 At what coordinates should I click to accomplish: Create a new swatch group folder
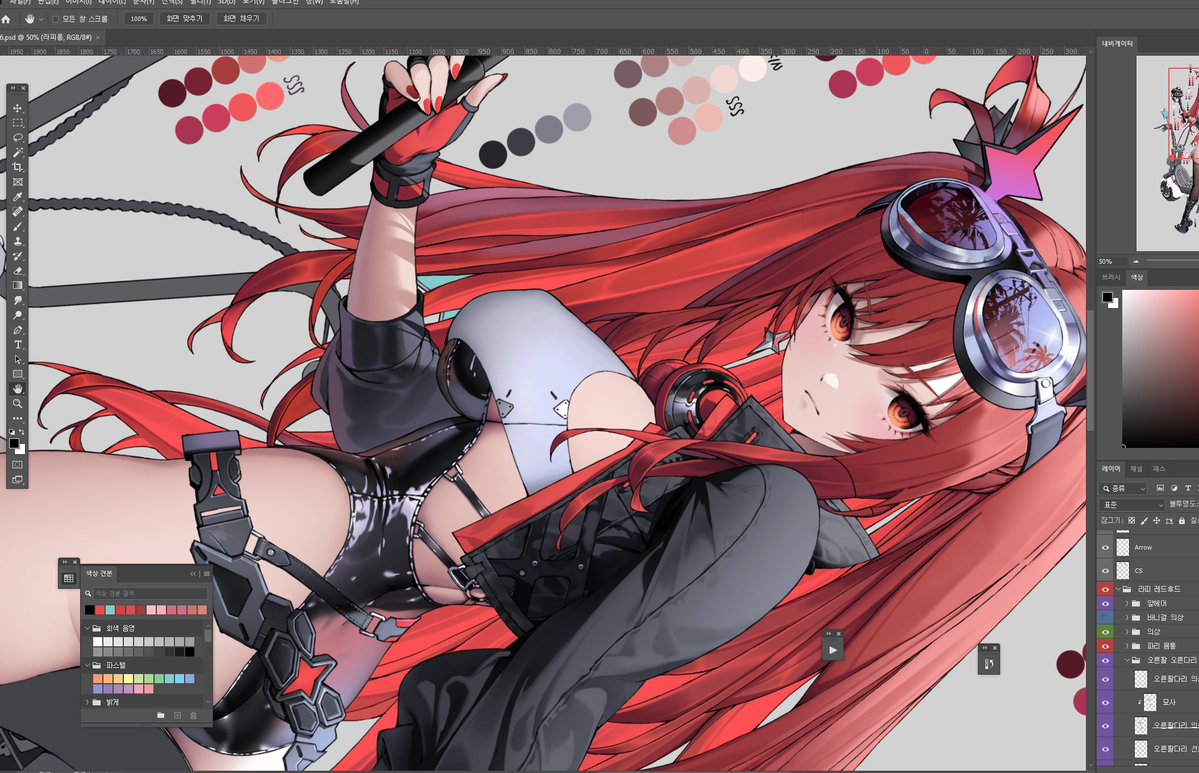coord(161,715)
